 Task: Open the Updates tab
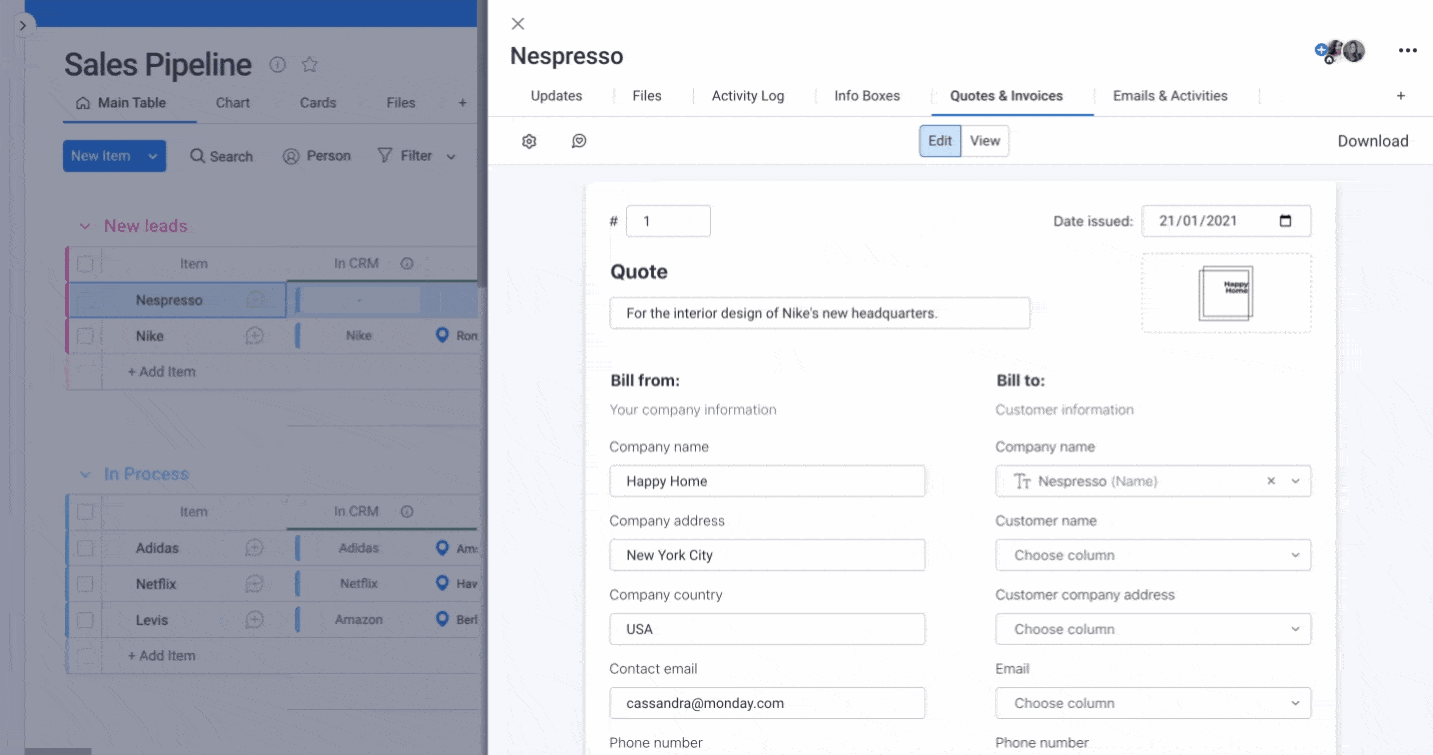(556, 96)
